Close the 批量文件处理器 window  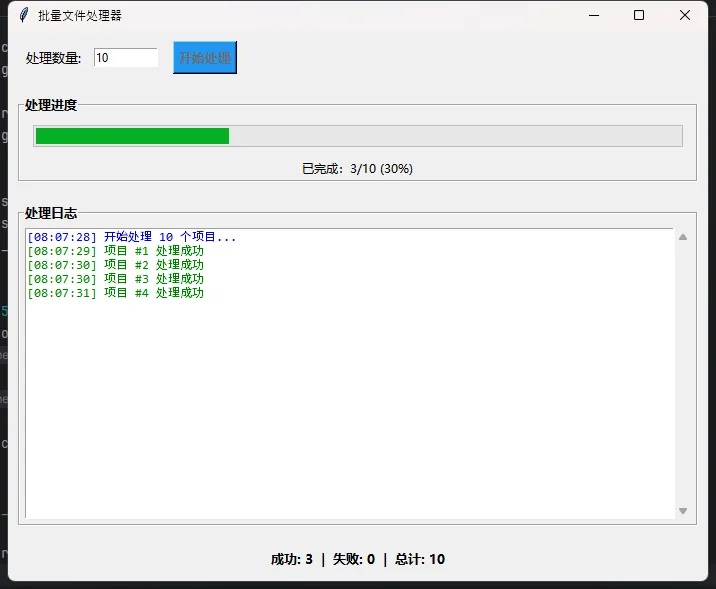pyautogui.click(x=685, y=15)
